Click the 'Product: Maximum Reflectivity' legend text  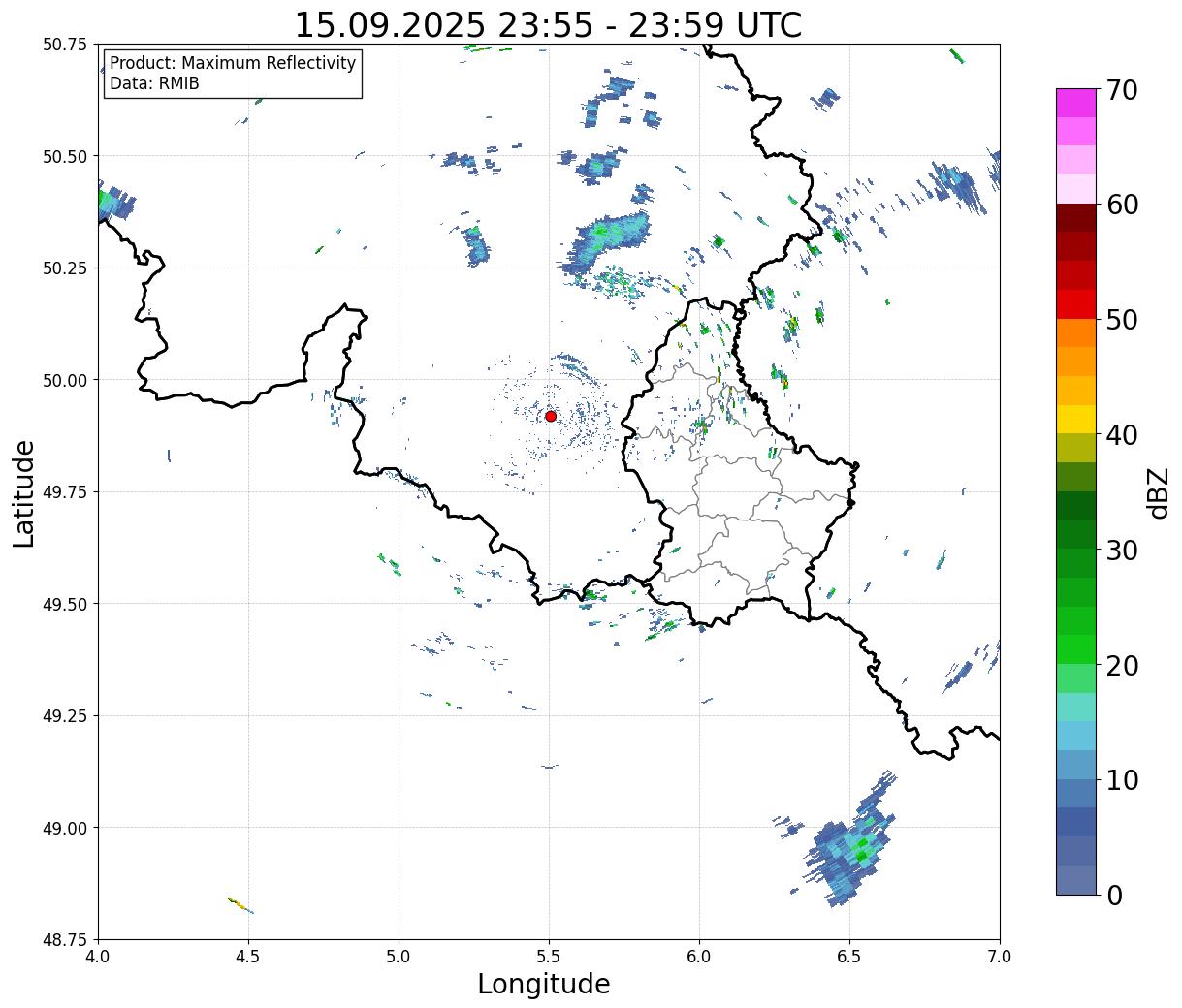pos(233,63)
